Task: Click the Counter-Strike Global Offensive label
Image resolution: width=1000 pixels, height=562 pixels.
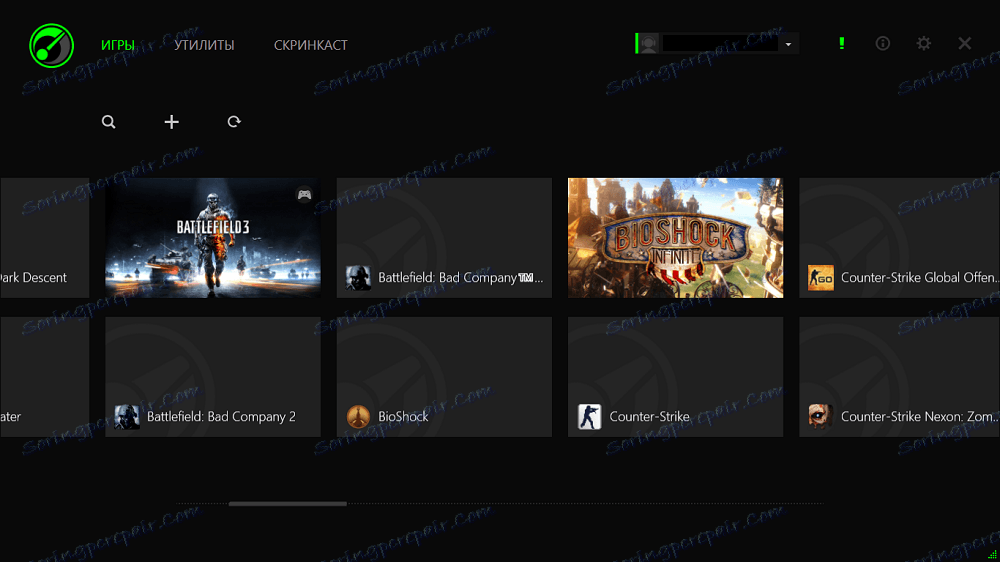Action: point(920,277)
